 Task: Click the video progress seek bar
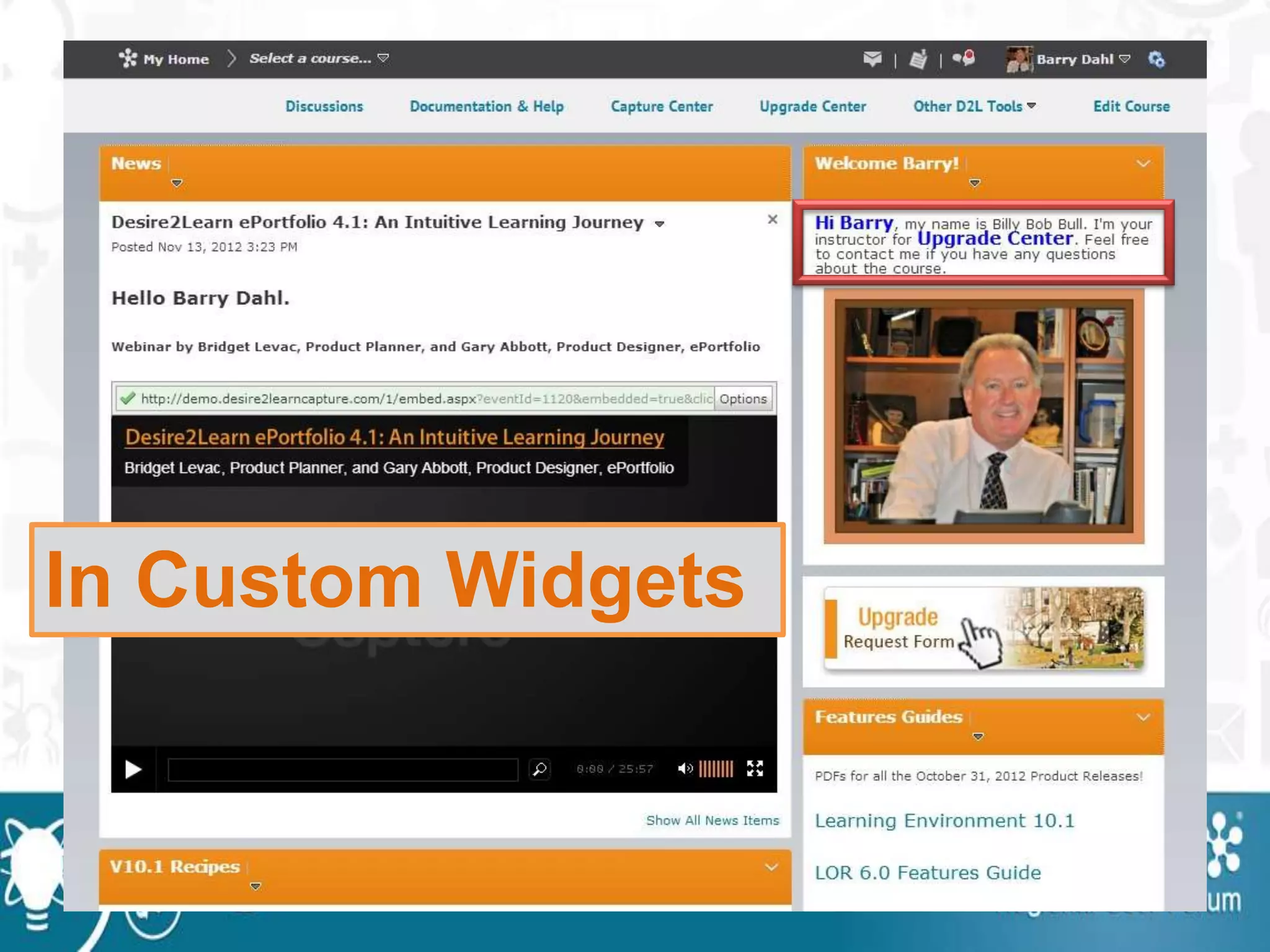click(x=343, y=769)
